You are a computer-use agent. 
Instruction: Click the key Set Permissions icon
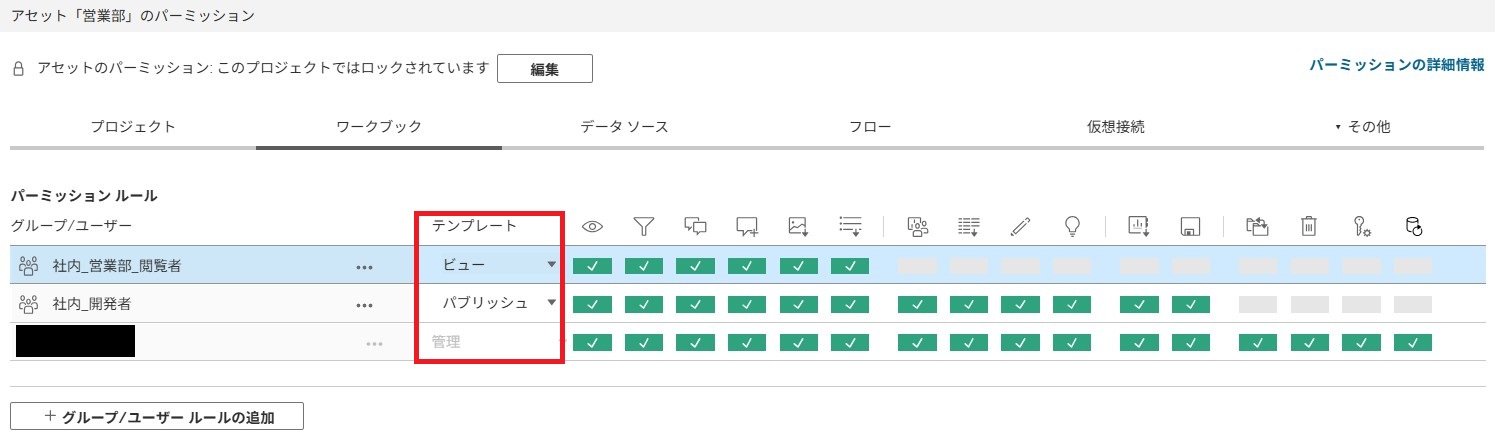1361,227
